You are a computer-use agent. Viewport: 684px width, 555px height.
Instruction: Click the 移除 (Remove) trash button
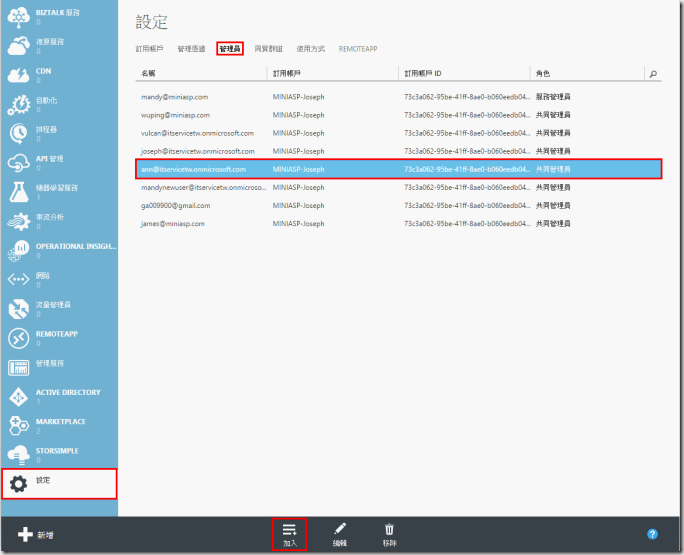pos(390,534)
